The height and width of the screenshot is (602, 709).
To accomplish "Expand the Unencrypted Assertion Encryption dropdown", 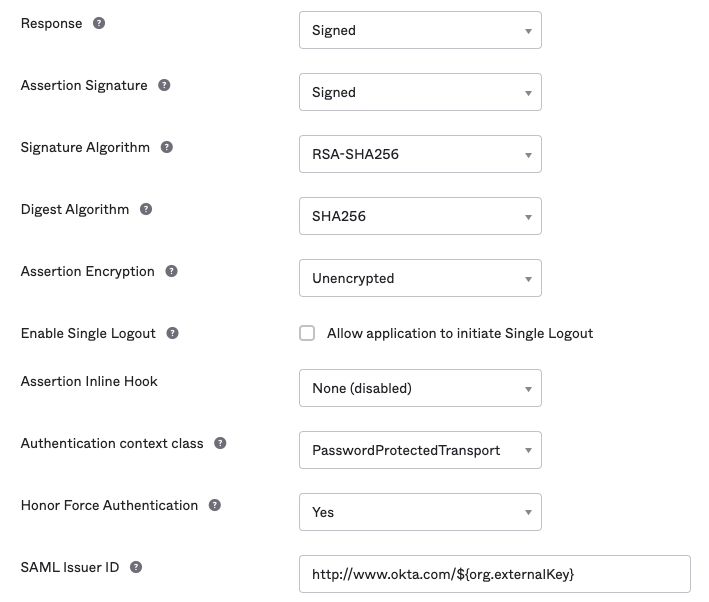I will [x=420, y=278].
